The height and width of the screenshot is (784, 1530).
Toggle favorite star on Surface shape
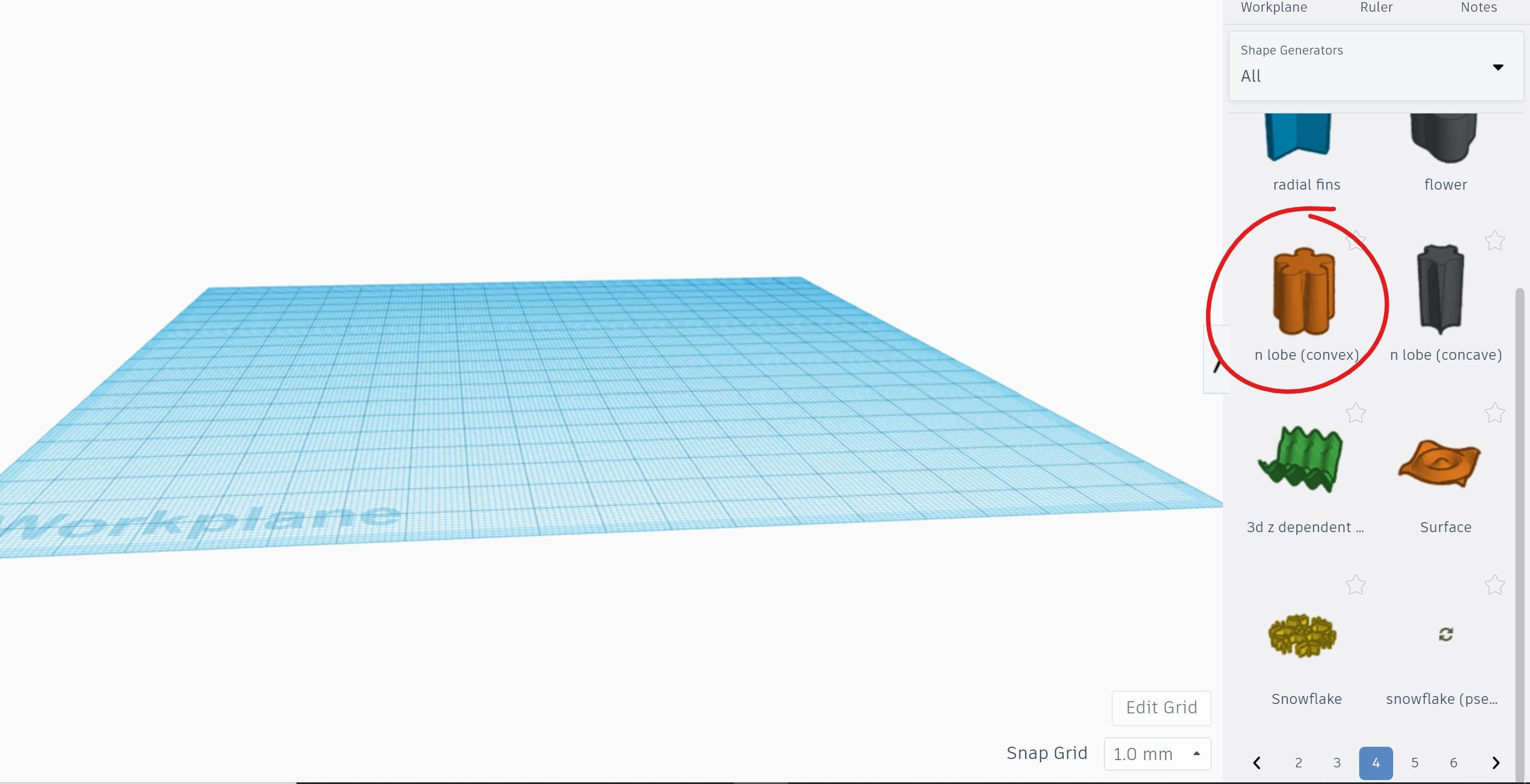coord(1494,413)
